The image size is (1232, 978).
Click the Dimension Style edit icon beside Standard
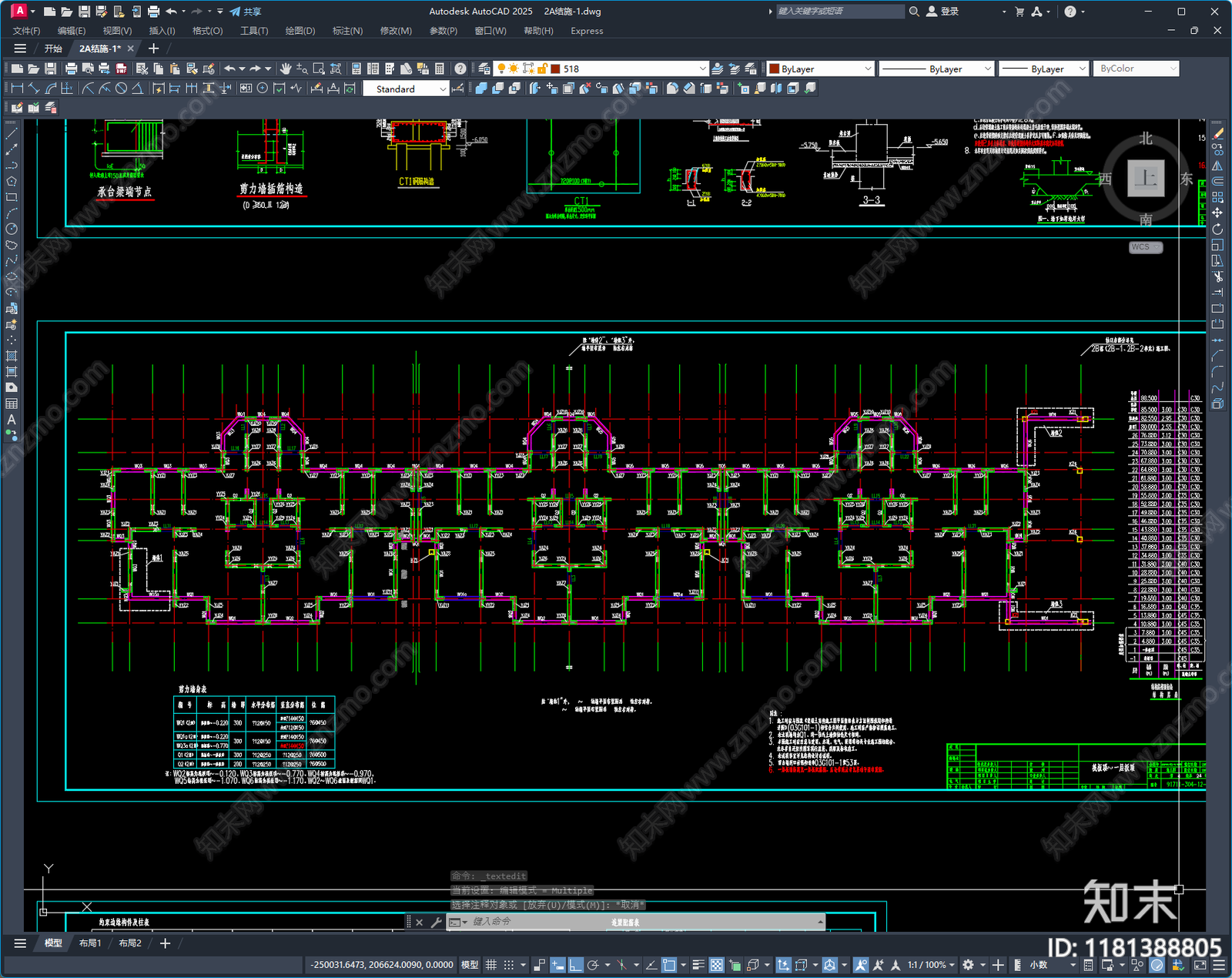click(458, 89)
